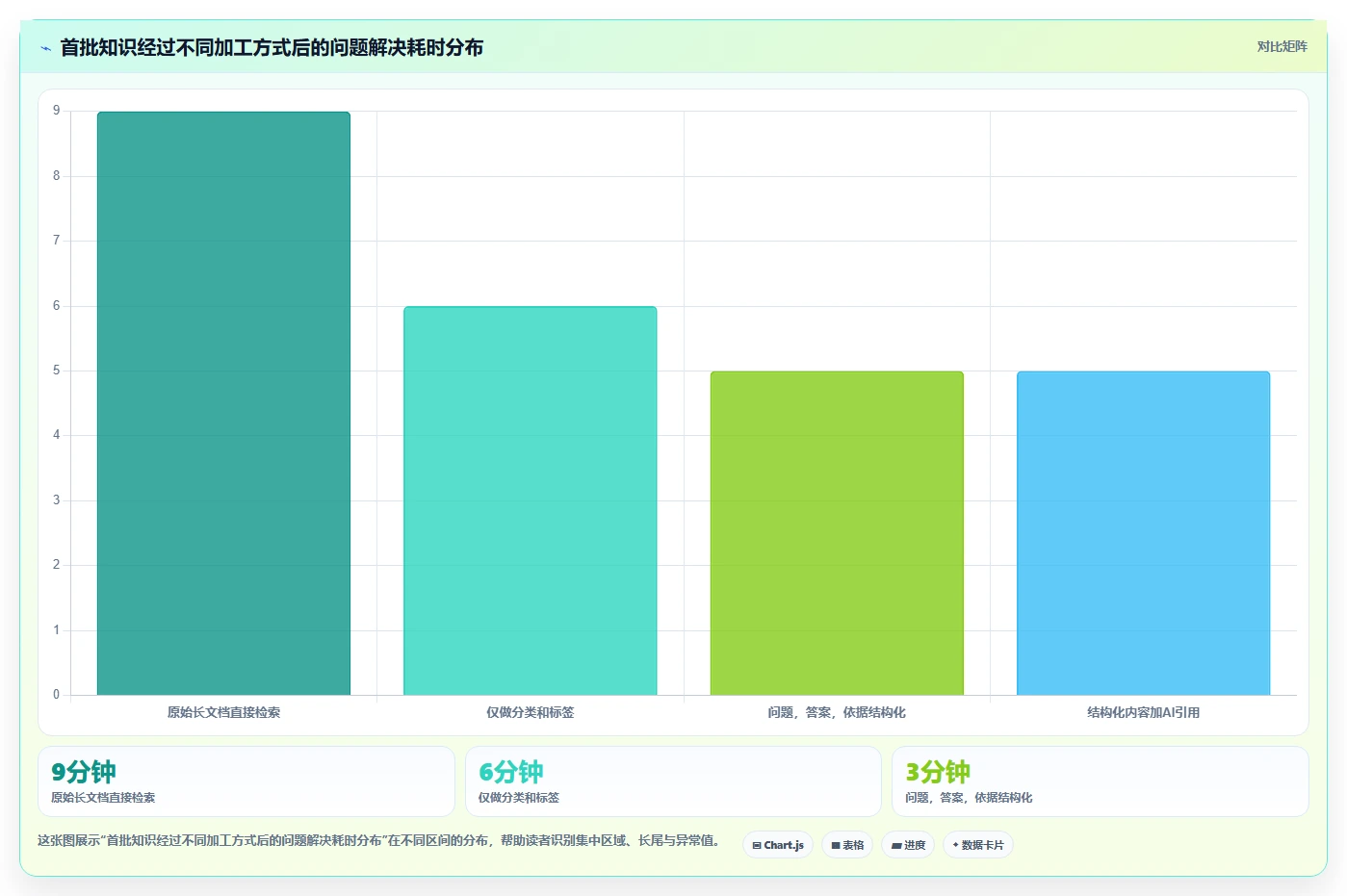Click the 进度 tag chip

click(x=908, y=845)
